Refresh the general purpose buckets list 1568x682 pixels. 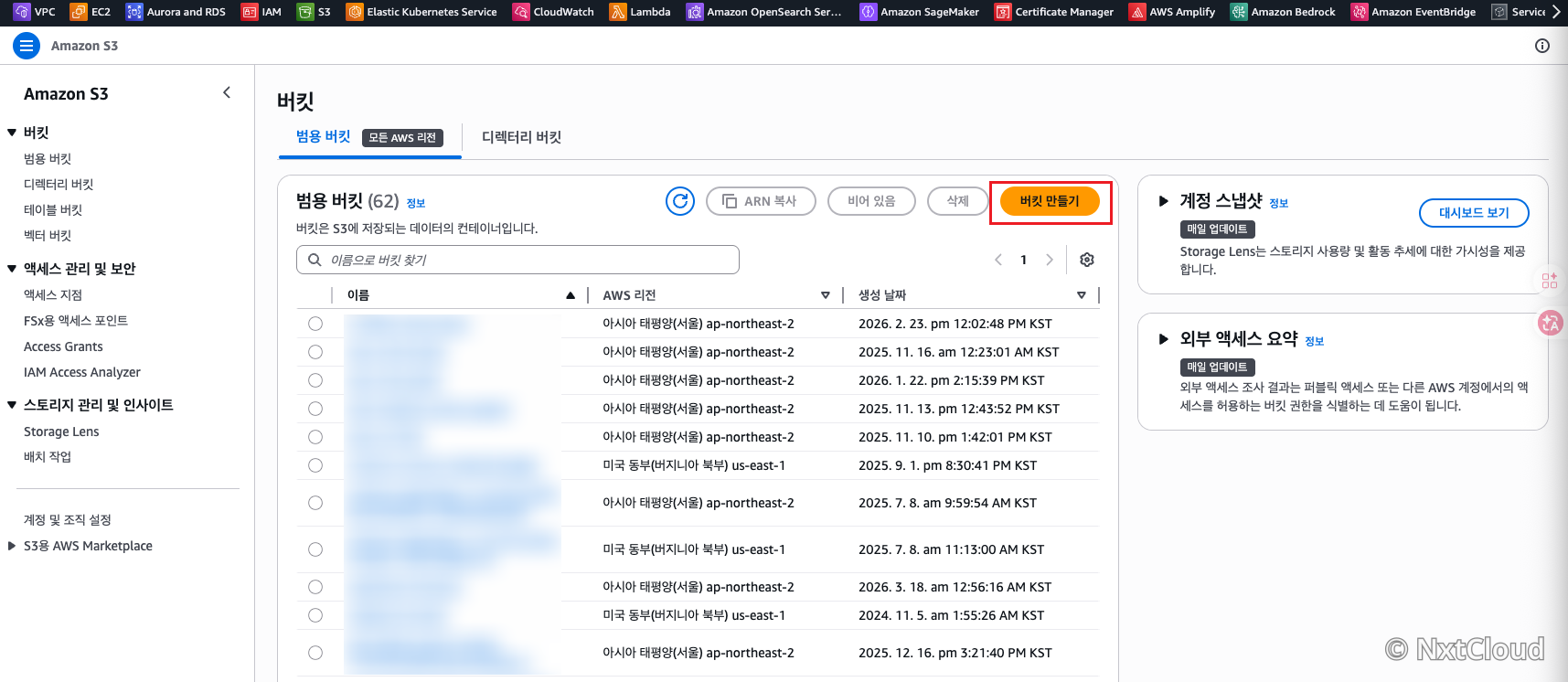click(680, 201)
